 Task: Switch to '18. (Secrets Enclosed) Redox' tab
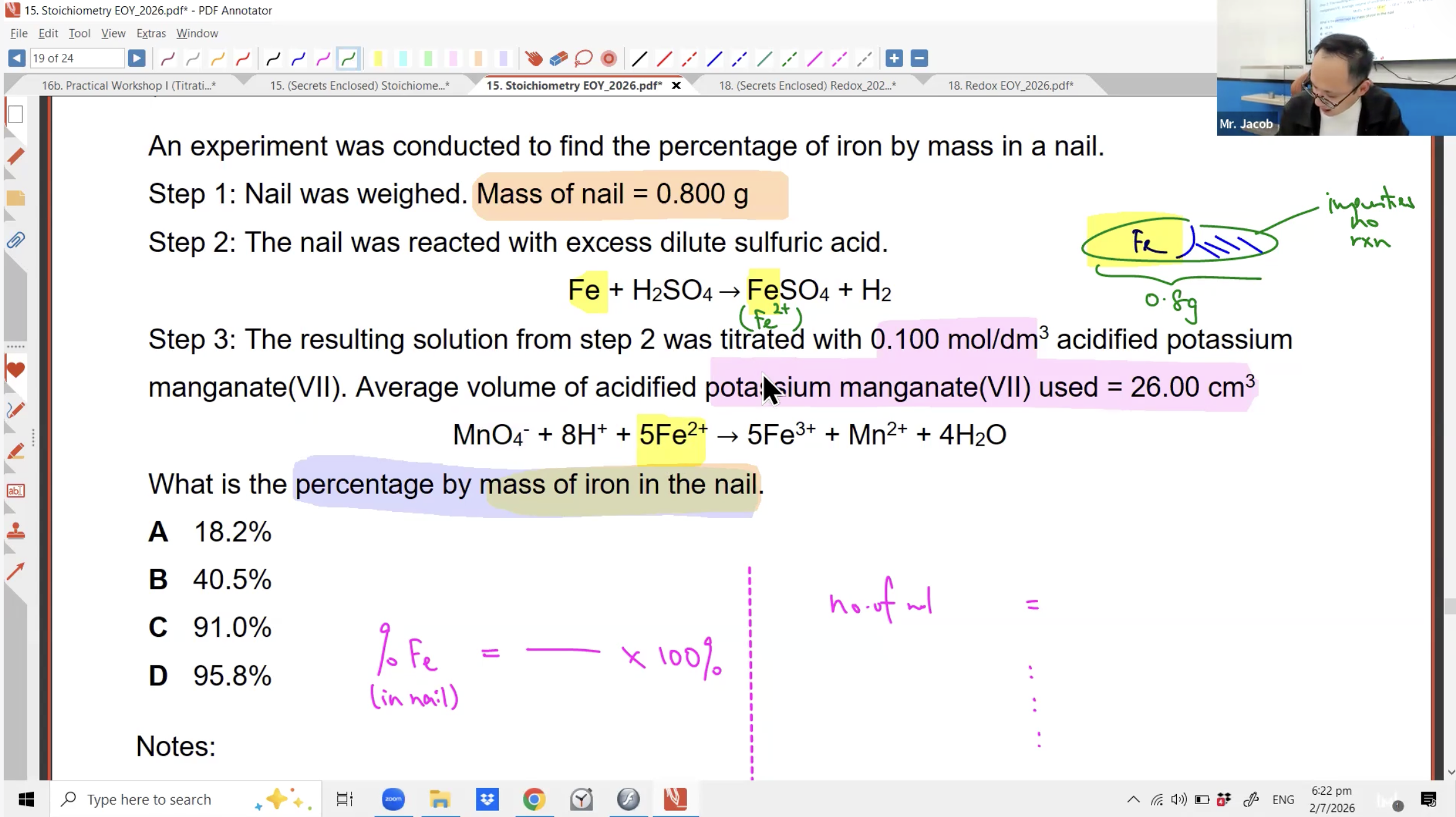tap(807, 85)
